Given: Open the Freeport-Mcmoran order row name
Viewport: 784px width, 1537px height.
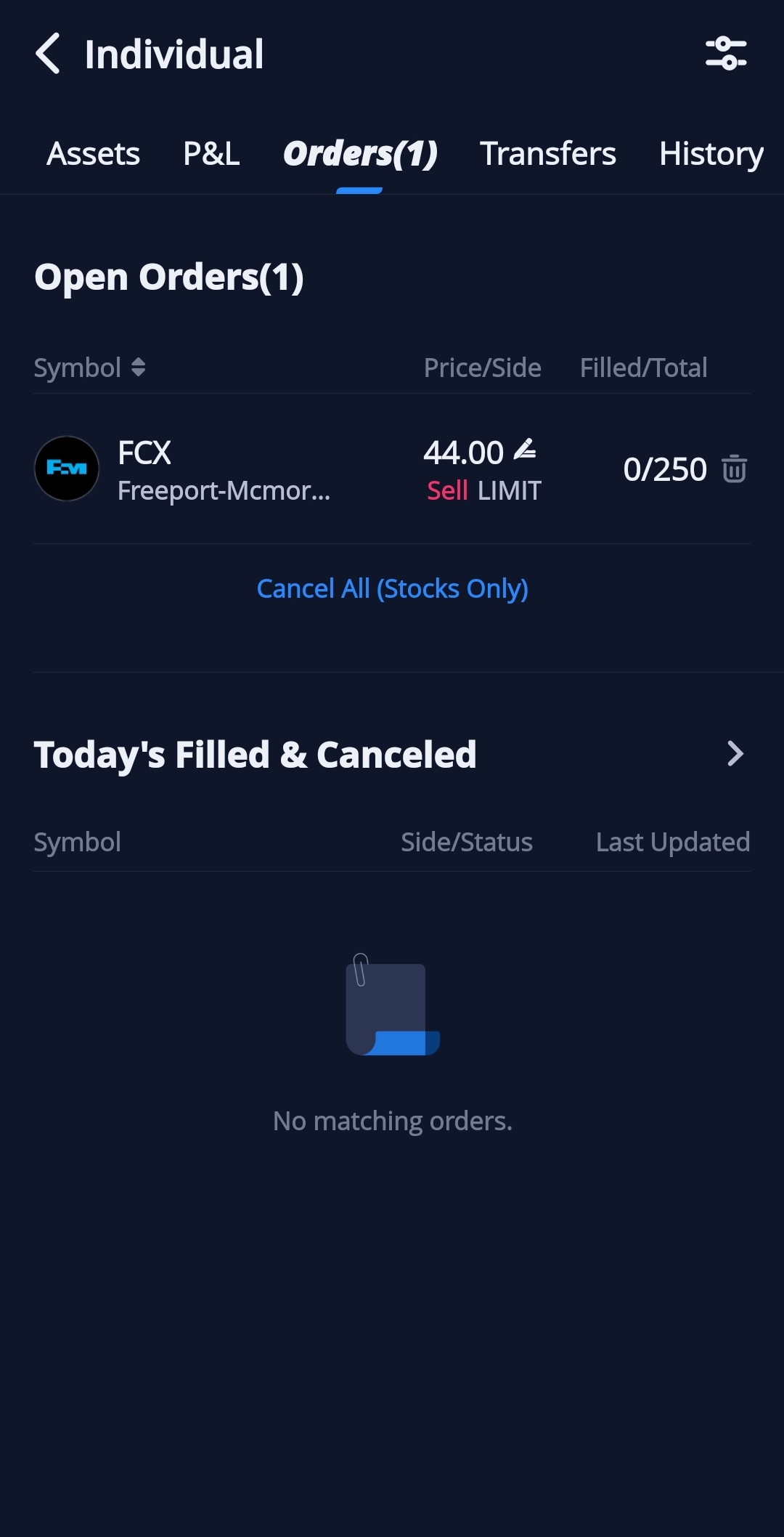Looking at the screenshot, I should (224, 491).
